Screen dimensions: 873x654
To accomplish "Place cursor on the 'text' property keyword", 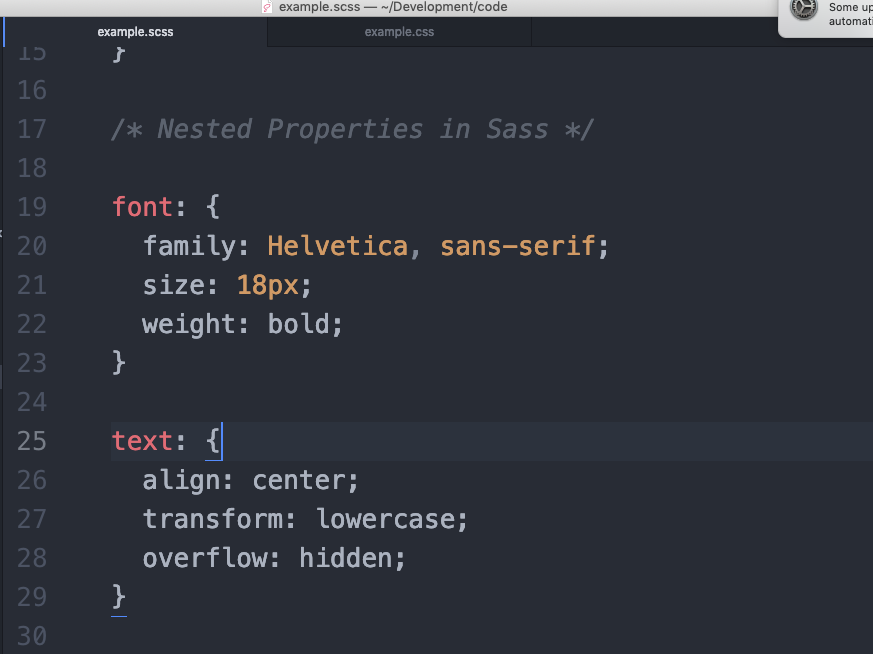I will pos(143,441).
